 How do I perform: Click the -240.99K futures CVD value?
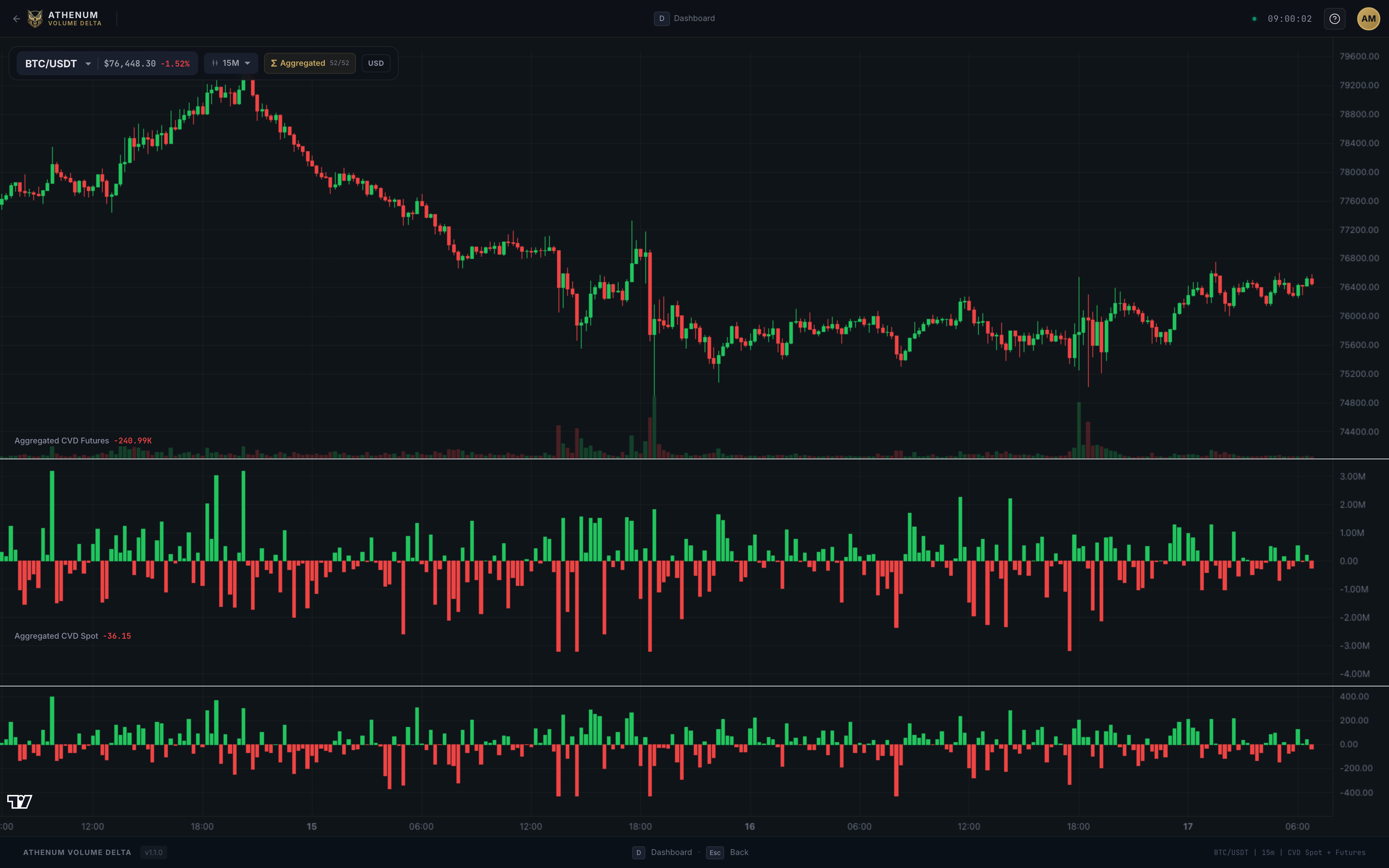[x=133, y=441]
